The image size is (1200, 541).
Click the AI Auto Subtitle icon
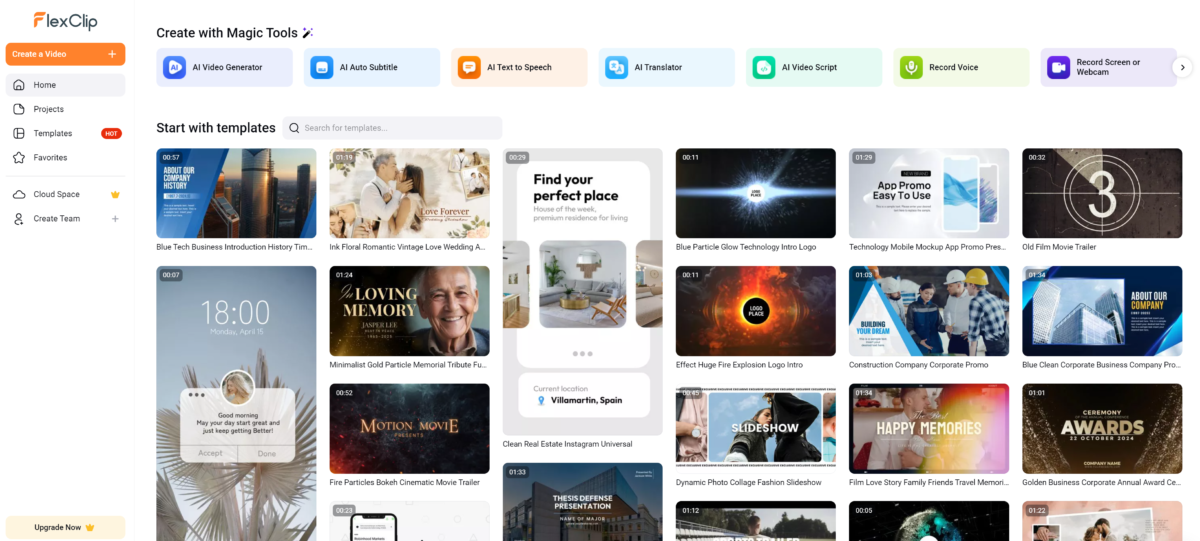322,67
